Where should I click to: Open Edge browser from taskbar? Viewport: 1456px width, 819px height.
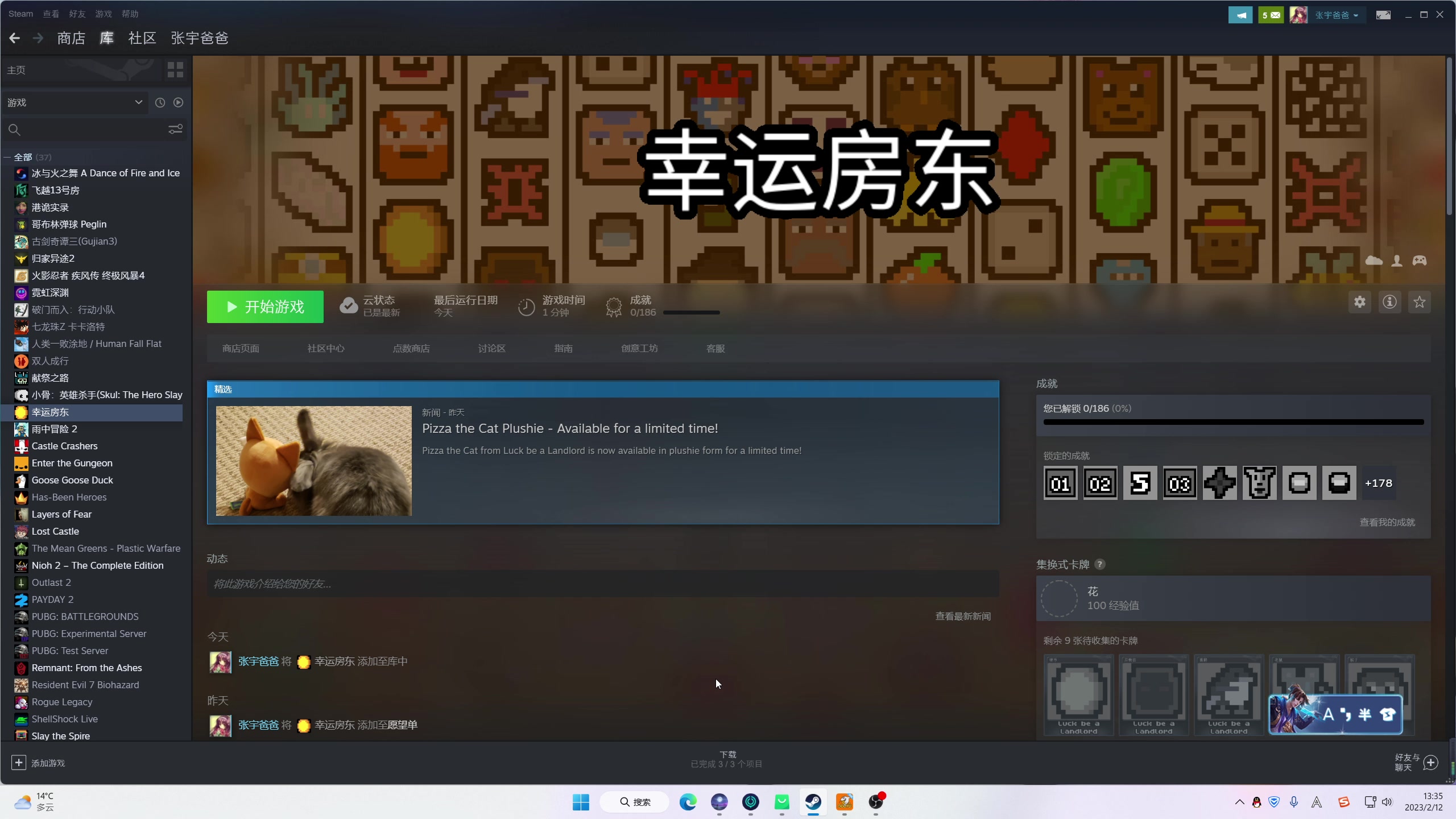pos(688,802)
